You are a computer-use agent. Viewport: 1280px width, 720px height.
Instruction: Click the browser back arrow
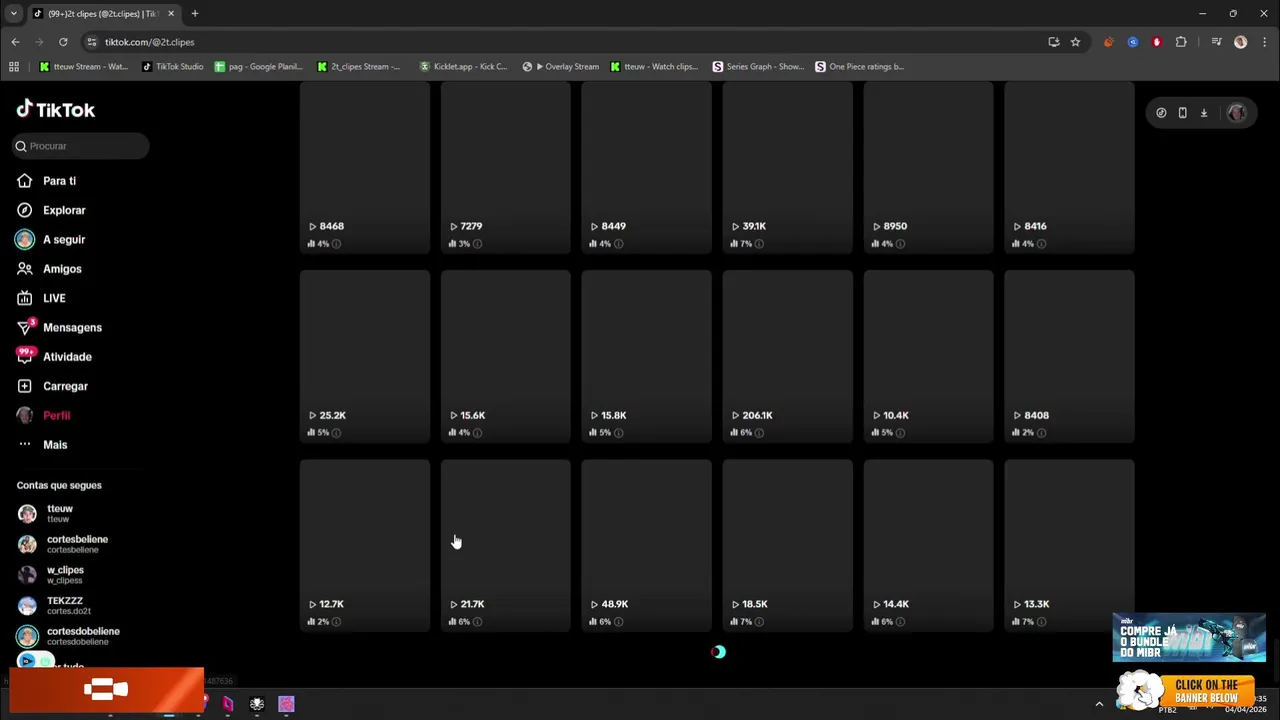point(15,42)
